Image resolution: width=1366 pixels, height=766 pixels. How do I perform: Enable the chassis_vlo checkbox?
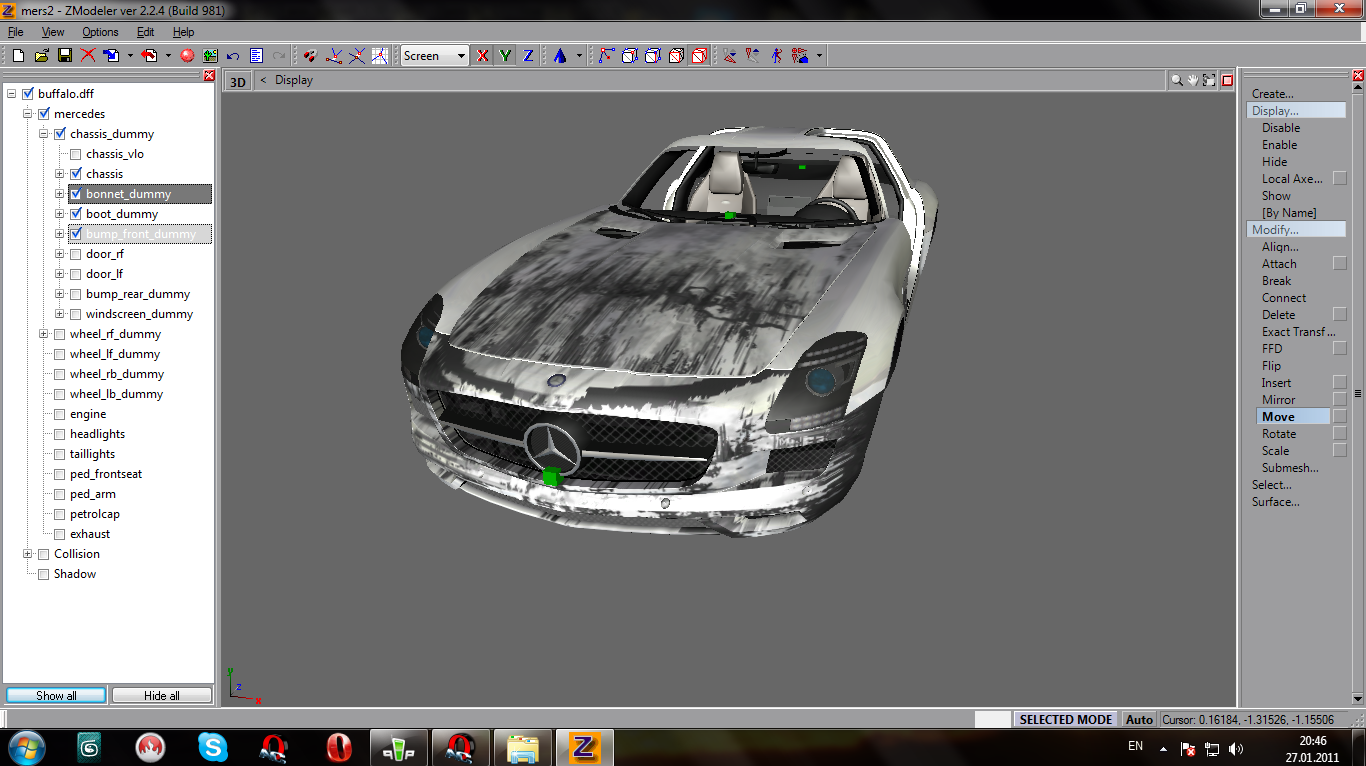click(x=76, y=154)
